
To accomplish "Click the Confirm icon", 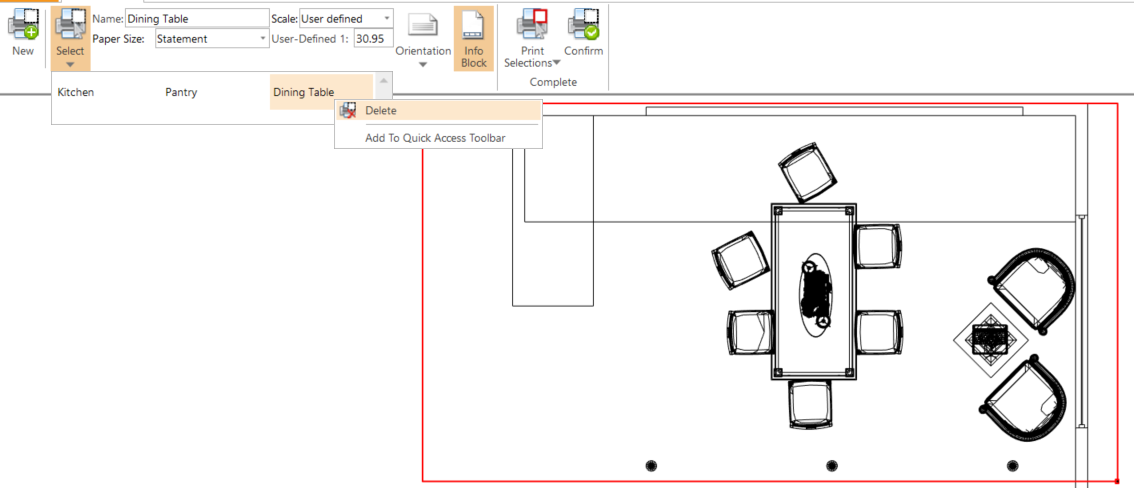I will click(x=583, y=24).
